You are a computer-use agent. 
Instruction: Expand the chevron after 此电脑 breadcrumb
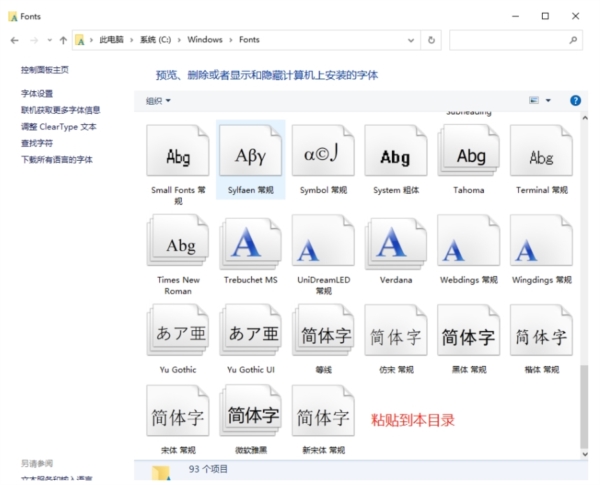pyautogui.click(x=131, y=40)
